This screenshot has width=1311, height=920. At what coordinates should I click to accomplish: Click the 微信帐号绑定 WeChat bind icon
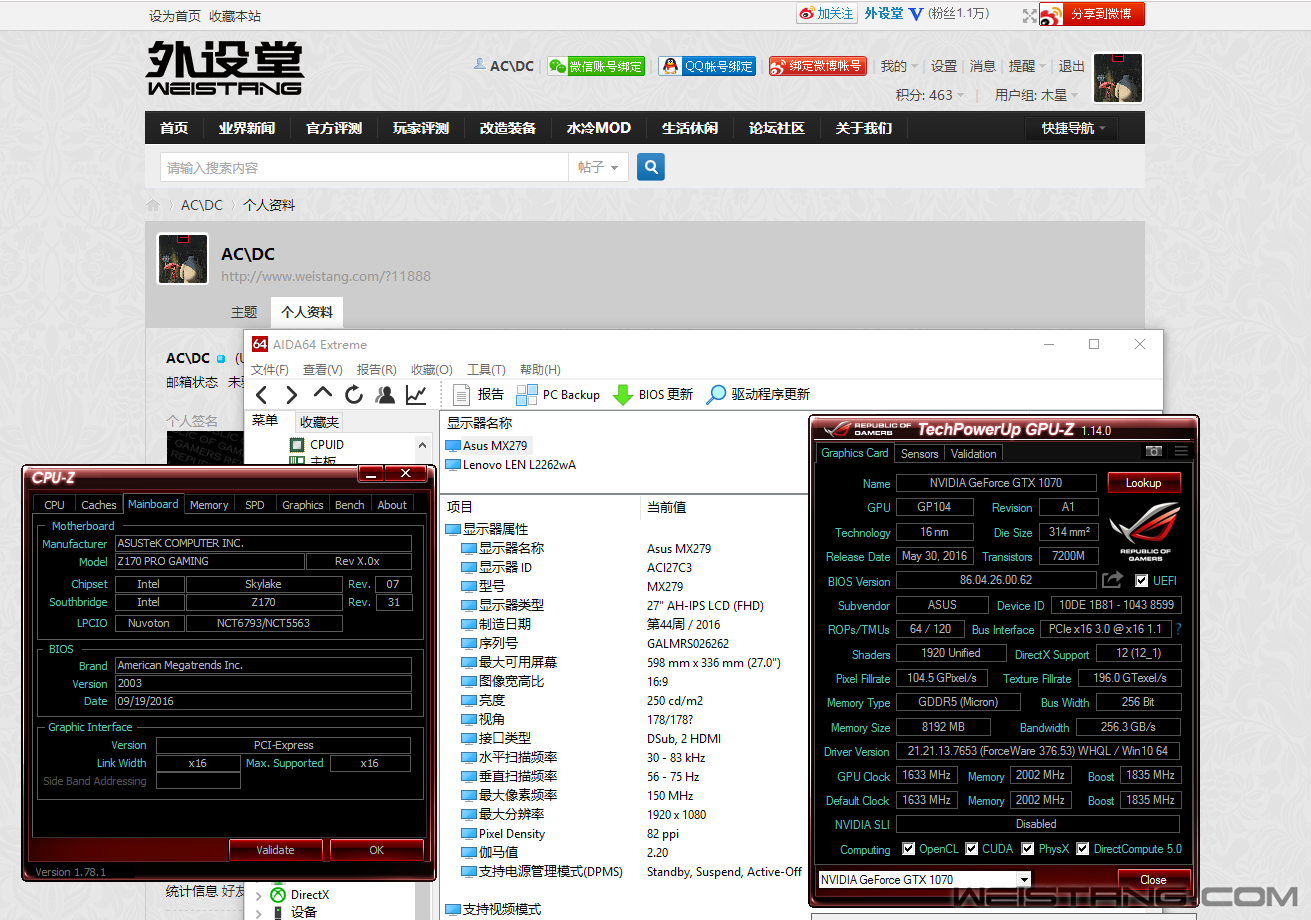click(596, 66)
